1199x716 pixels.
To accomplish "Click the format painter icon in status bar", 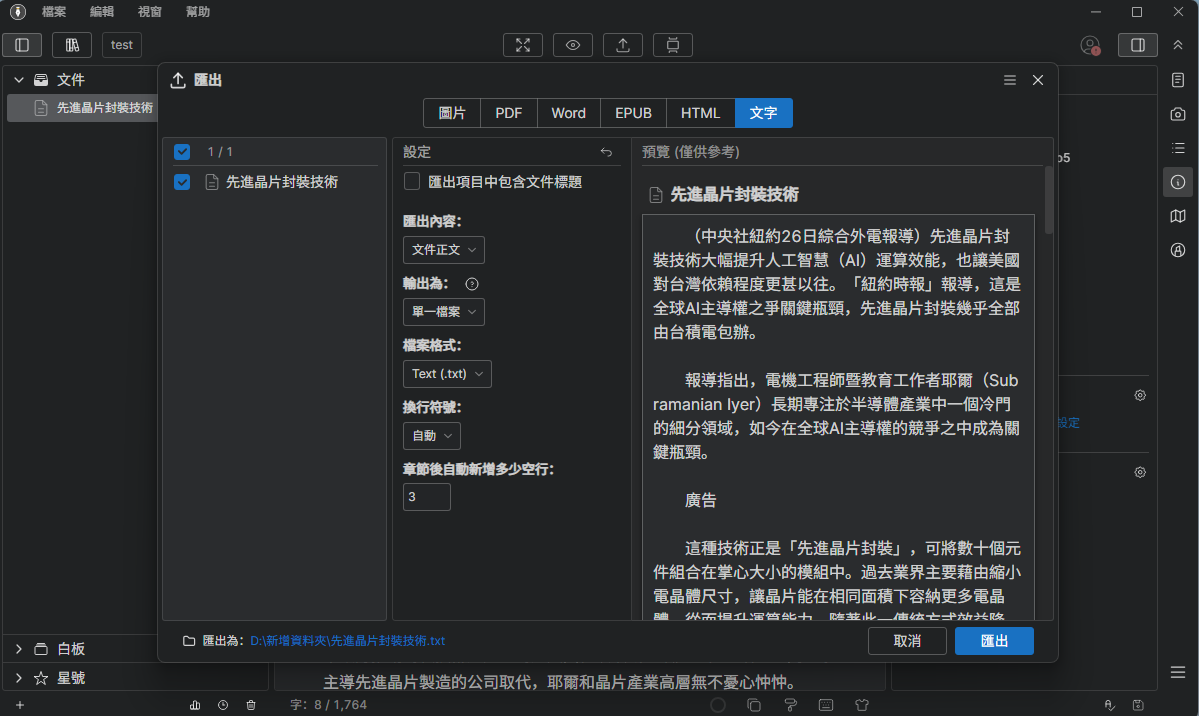I will point(791,705).
